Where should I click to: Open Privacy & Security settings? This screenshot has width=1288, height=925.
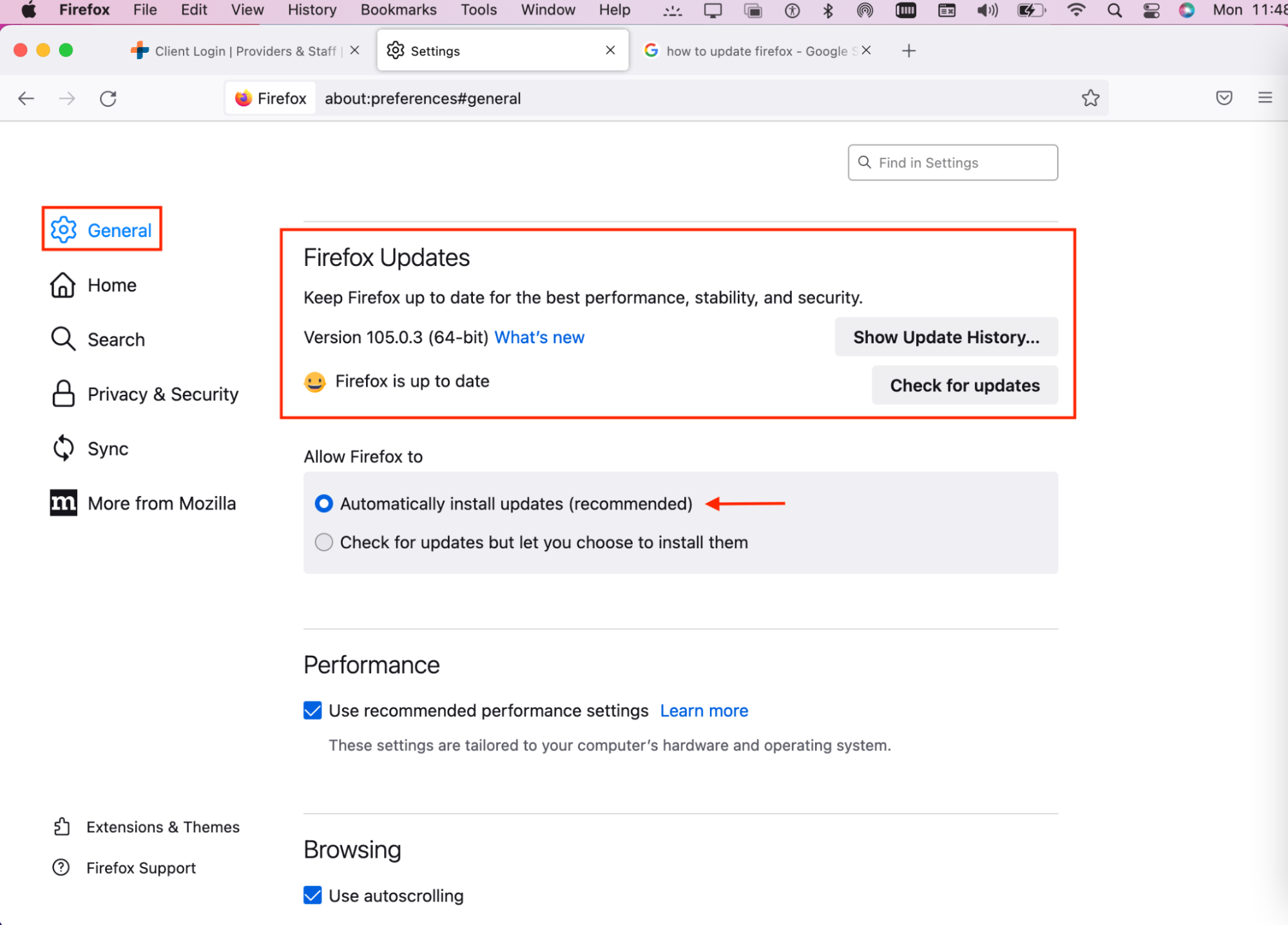pos(162,394)
